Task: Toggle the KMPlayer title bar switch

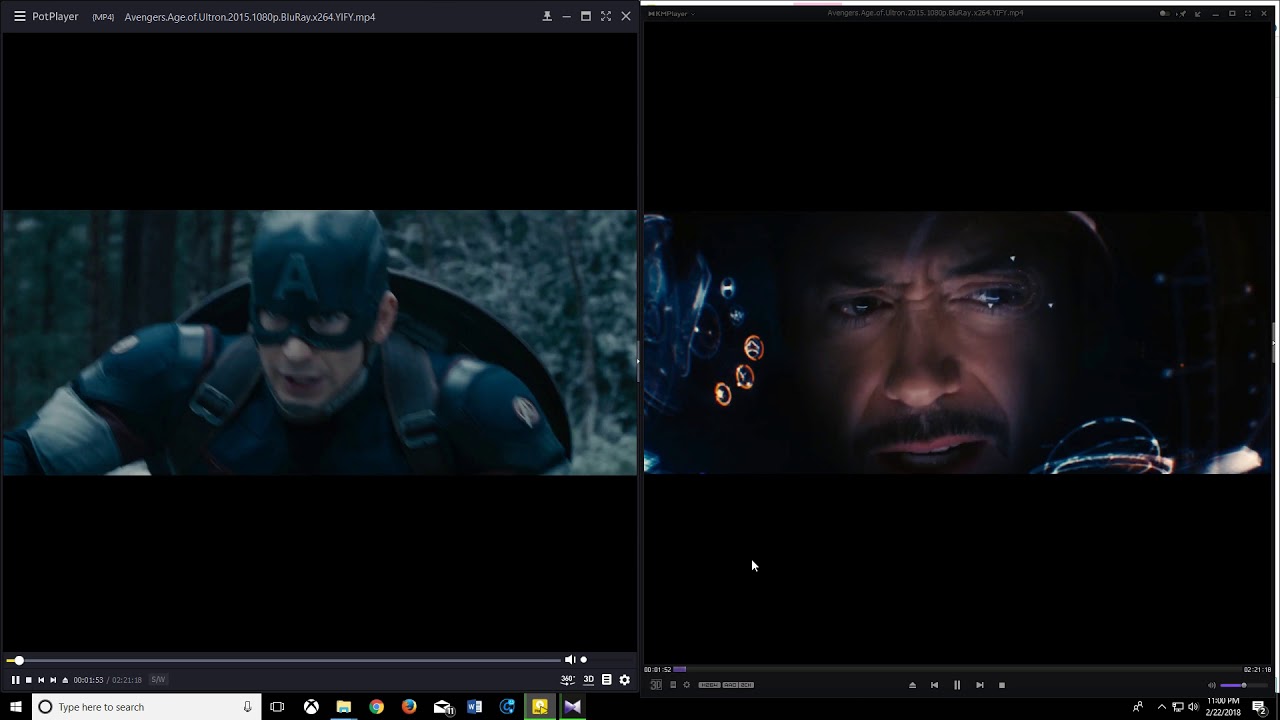Action: click(1165, 13)
